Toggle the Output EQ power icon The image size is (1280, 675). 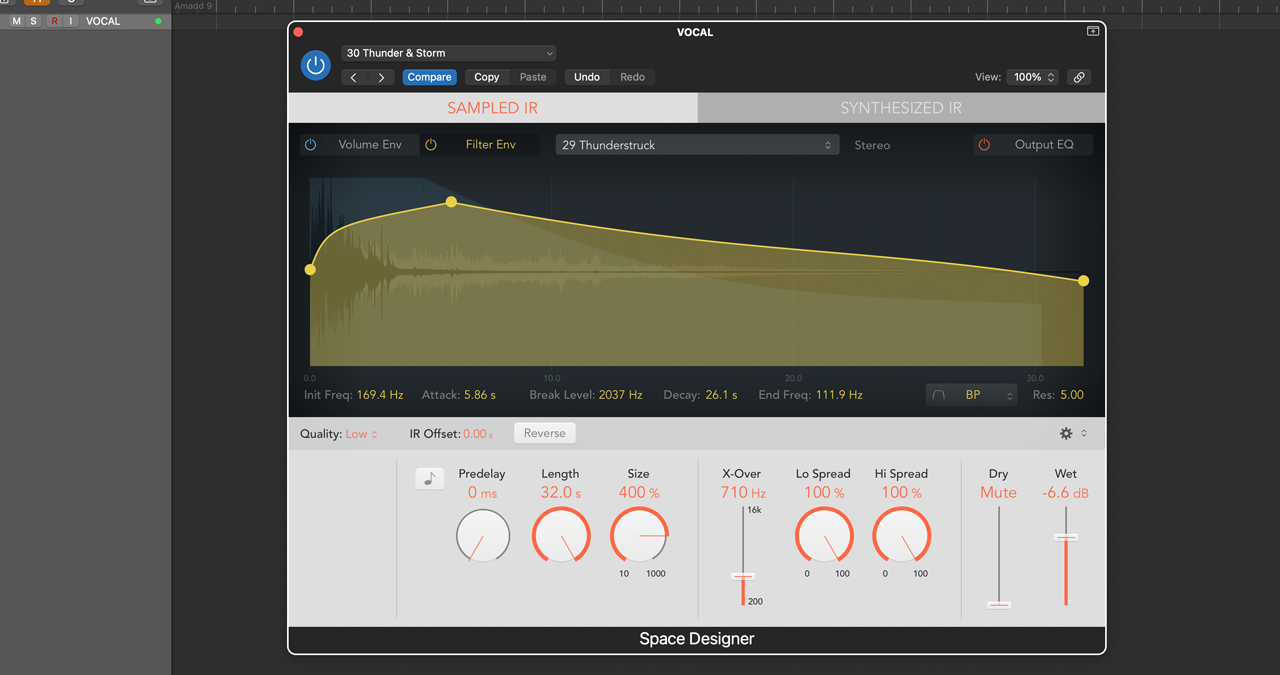click(x=984, y=145)
